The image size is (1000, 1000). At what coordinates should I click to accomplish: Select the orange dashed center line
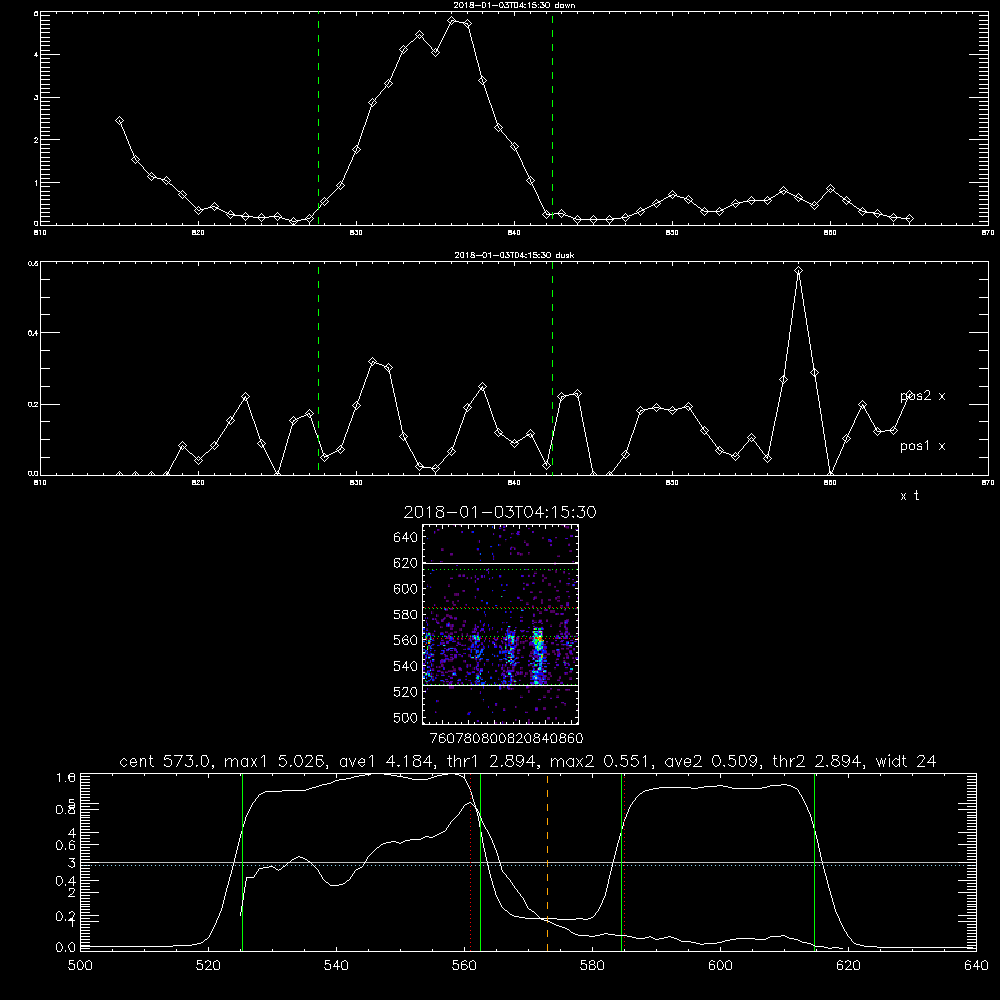point(547,862)
